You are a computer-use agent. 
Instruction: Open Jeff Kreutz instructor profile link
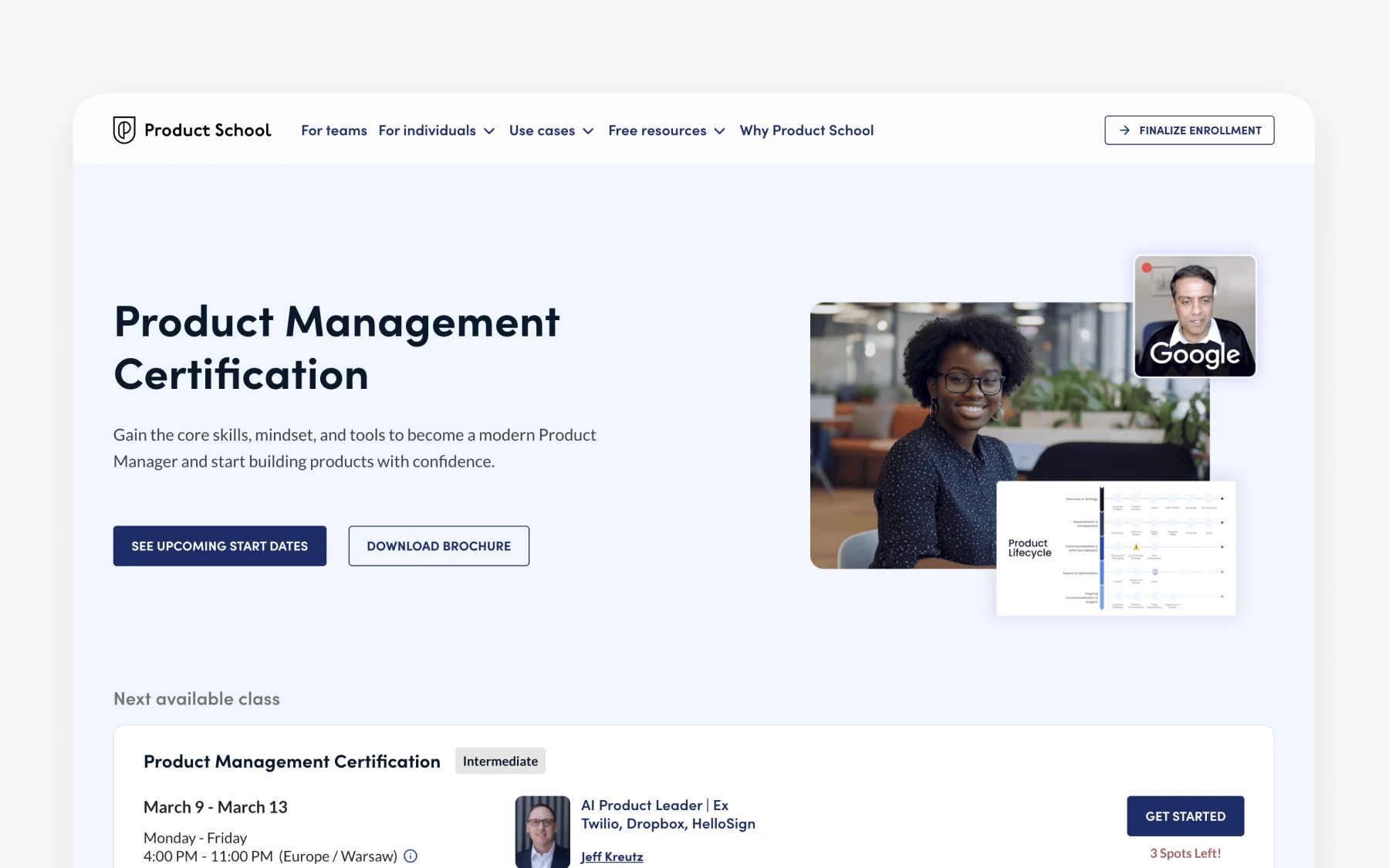point(612,856)
